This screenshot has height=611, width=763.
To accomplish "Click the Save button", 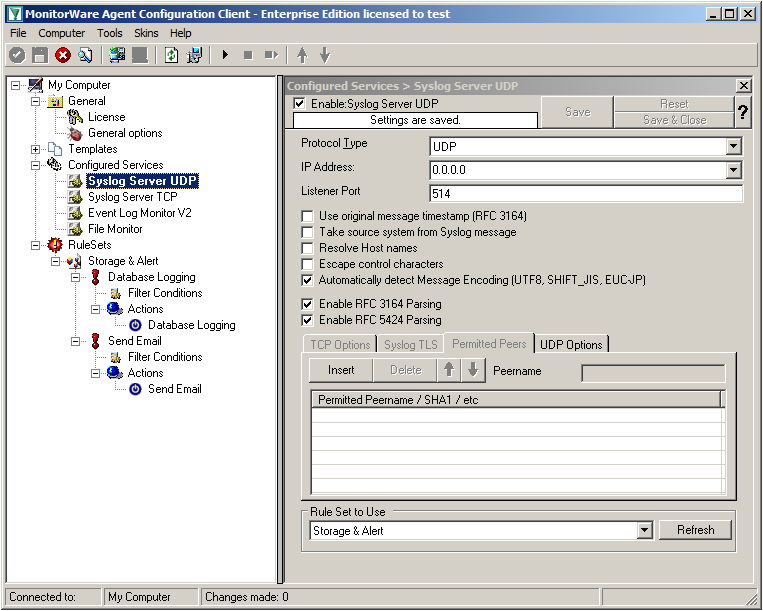I will pyautogui.click(x=578, y=112).
